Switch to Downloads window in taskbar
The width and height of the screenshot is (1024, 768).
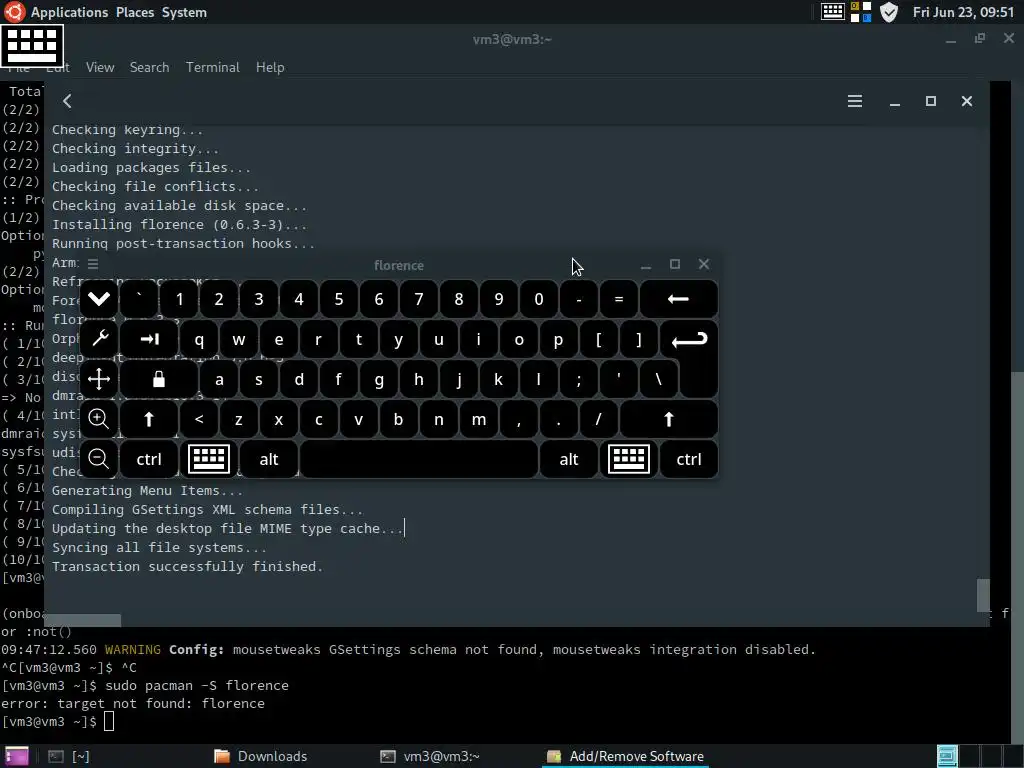[x=261, y=756]
